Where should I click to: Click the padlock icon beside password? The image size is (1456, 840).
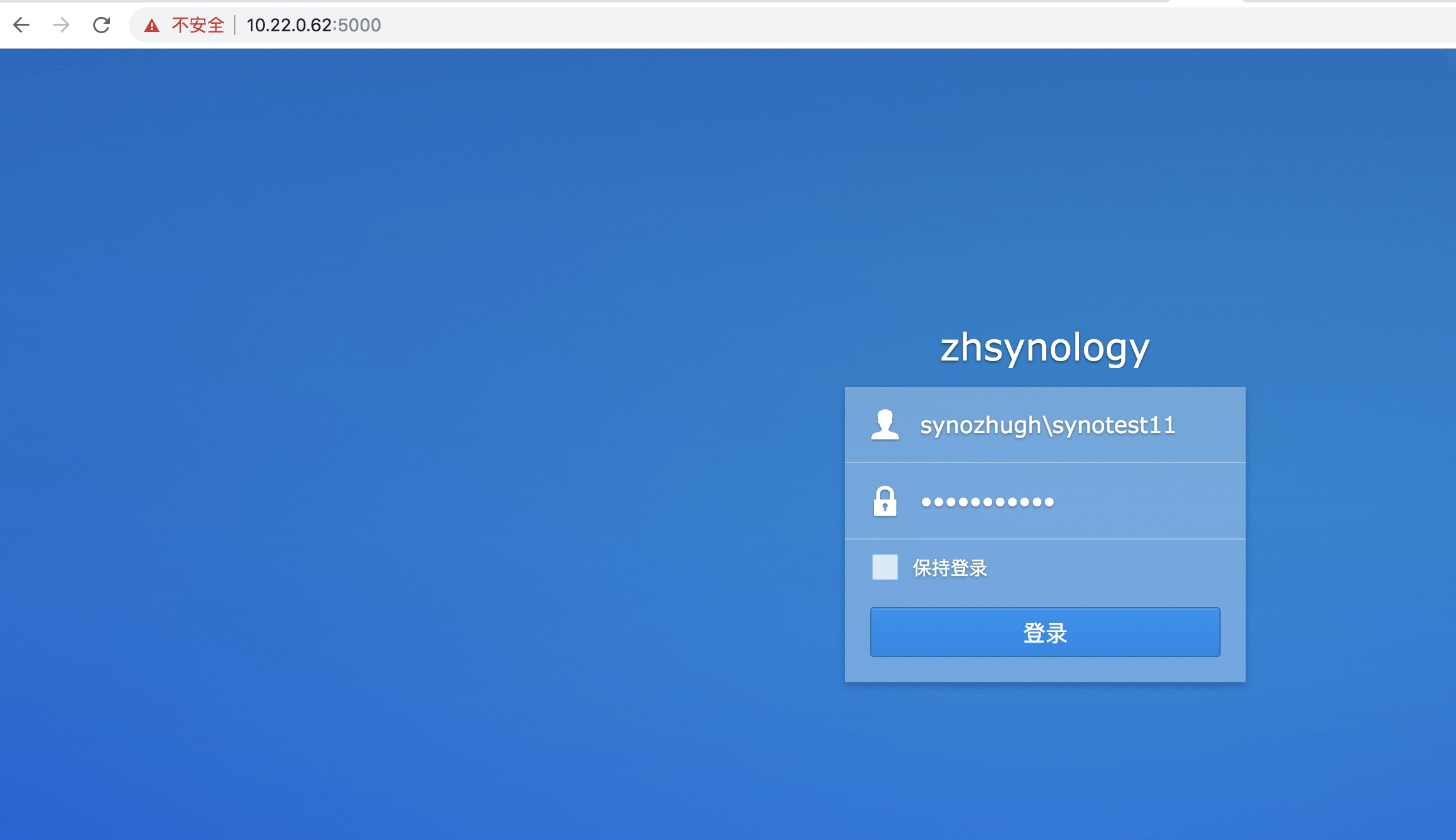(x=884, y=501)
